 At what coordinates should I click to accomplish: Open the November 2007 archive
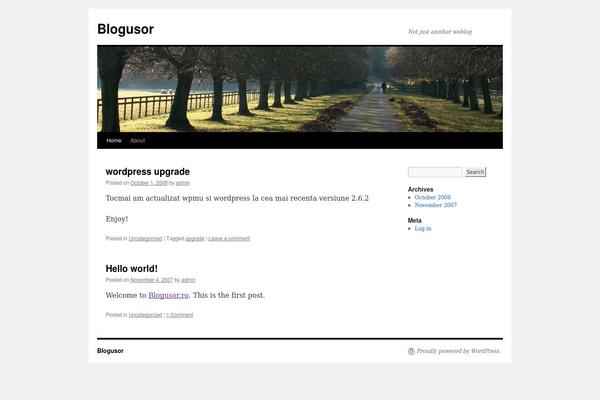436,205
